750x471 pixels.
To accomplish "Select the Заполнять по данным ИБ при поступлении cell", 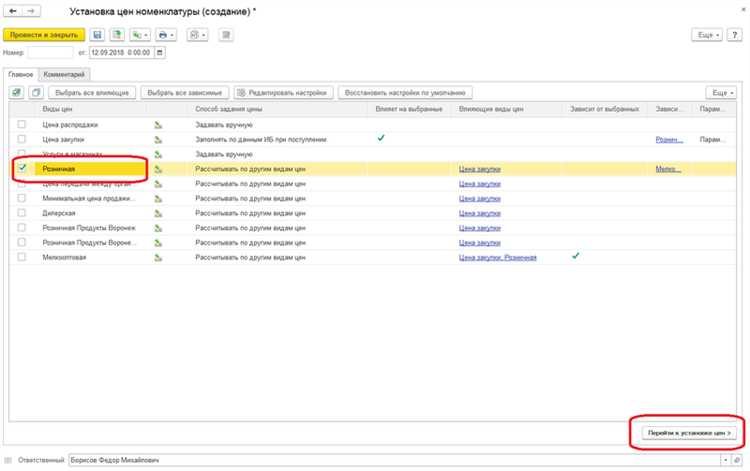I will (x=261, y=140).
